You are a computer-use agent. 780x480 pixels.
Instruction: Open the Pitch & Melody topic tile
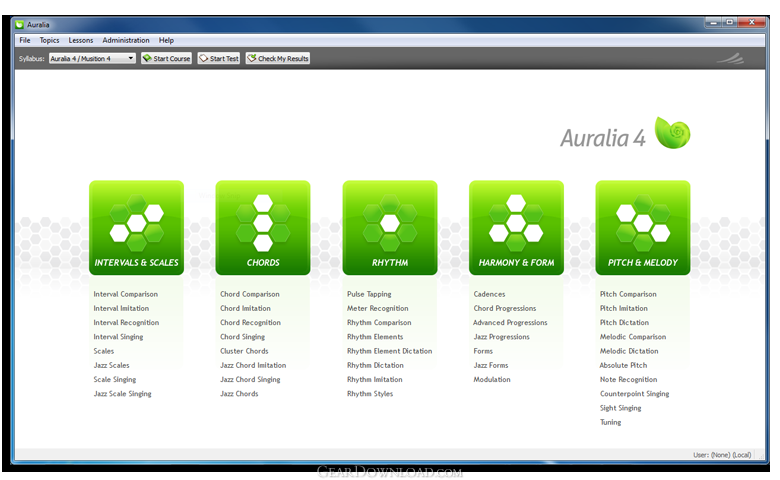pyautogui.click(x=643, y=228)
